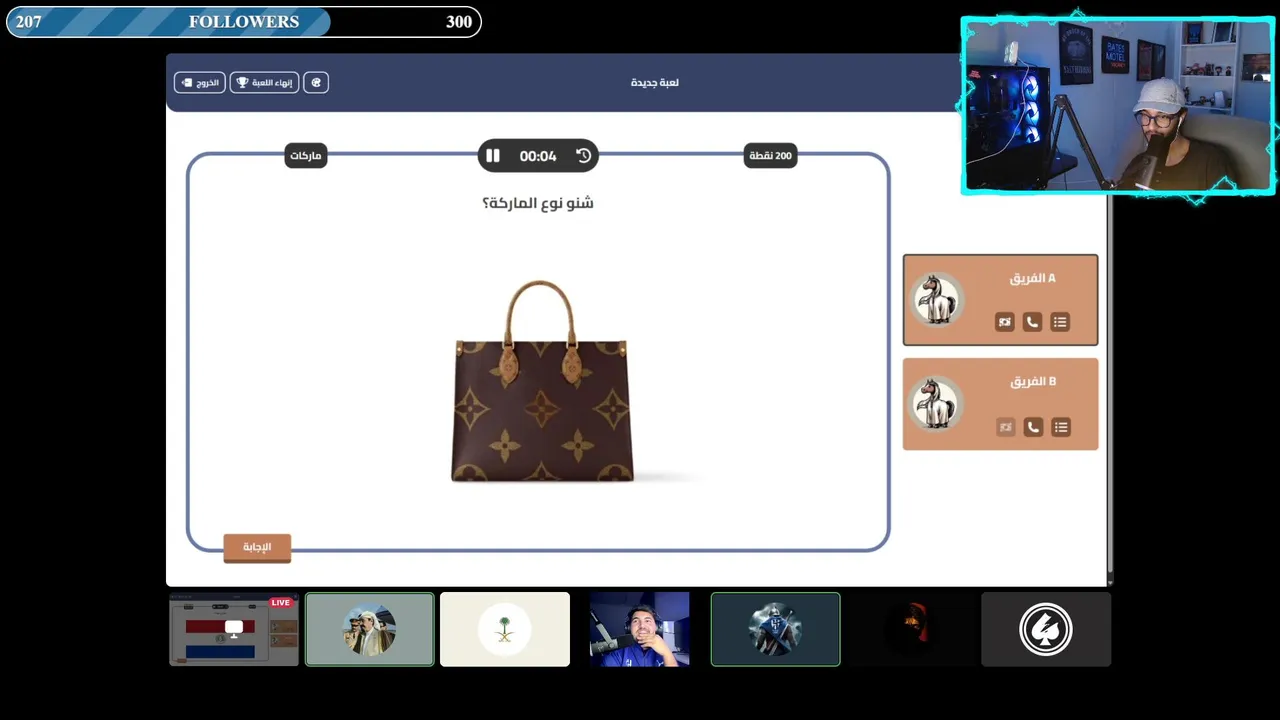Click the followers goal number 300
Image resolution: width=1280 pixels, height=720 pixels.
pyautogui.click(x=459, y=22)
